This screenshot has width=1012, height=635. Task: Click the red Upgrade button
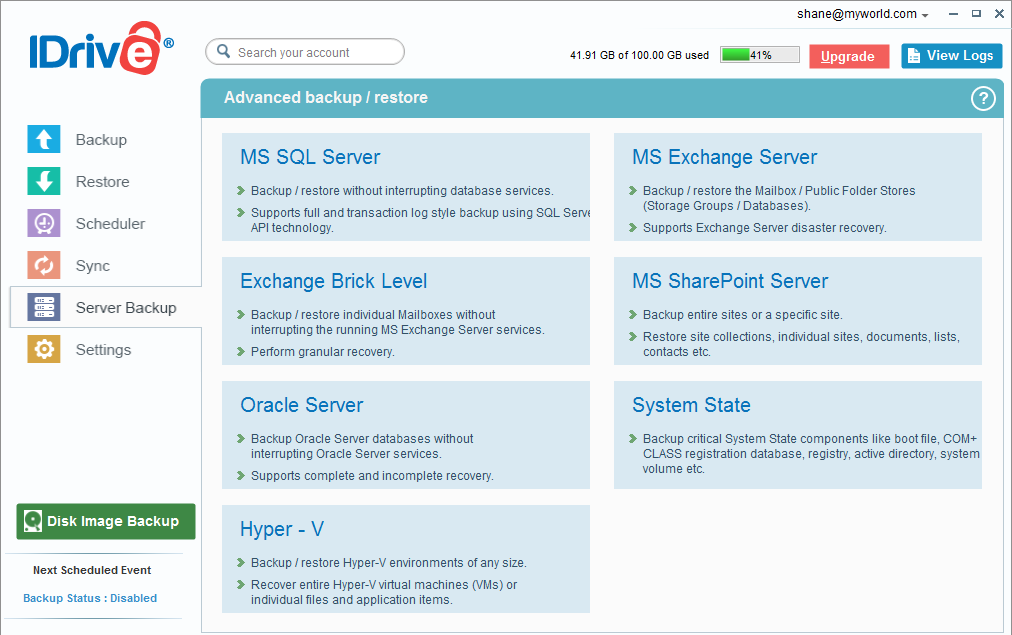849,56
